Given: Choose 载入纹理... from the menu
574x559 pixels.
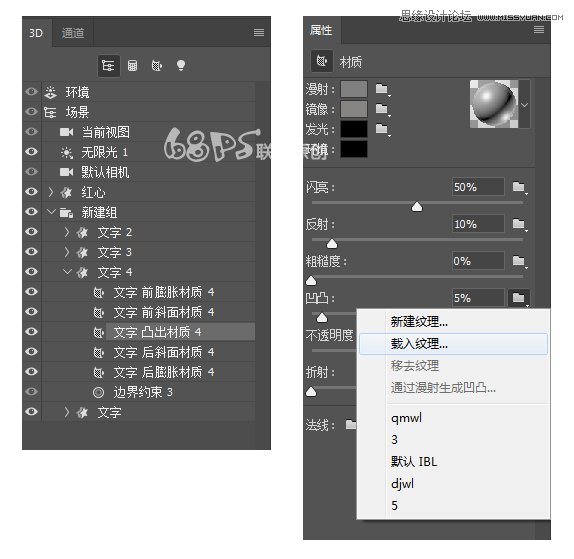Looking at the screenshot, I should click(x=453, y=344).
